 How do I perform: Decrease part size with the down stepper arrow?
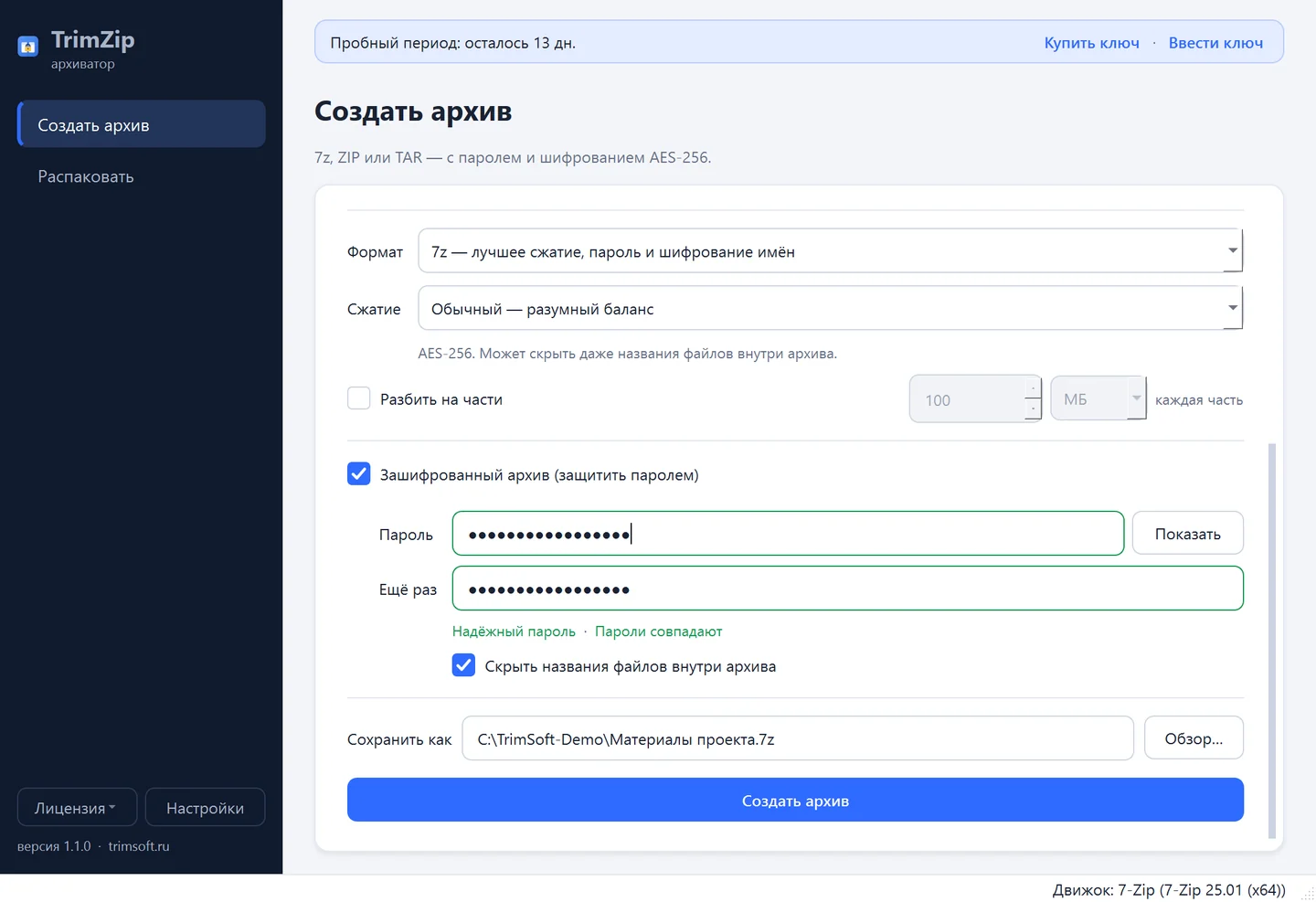coord(1033,409)
